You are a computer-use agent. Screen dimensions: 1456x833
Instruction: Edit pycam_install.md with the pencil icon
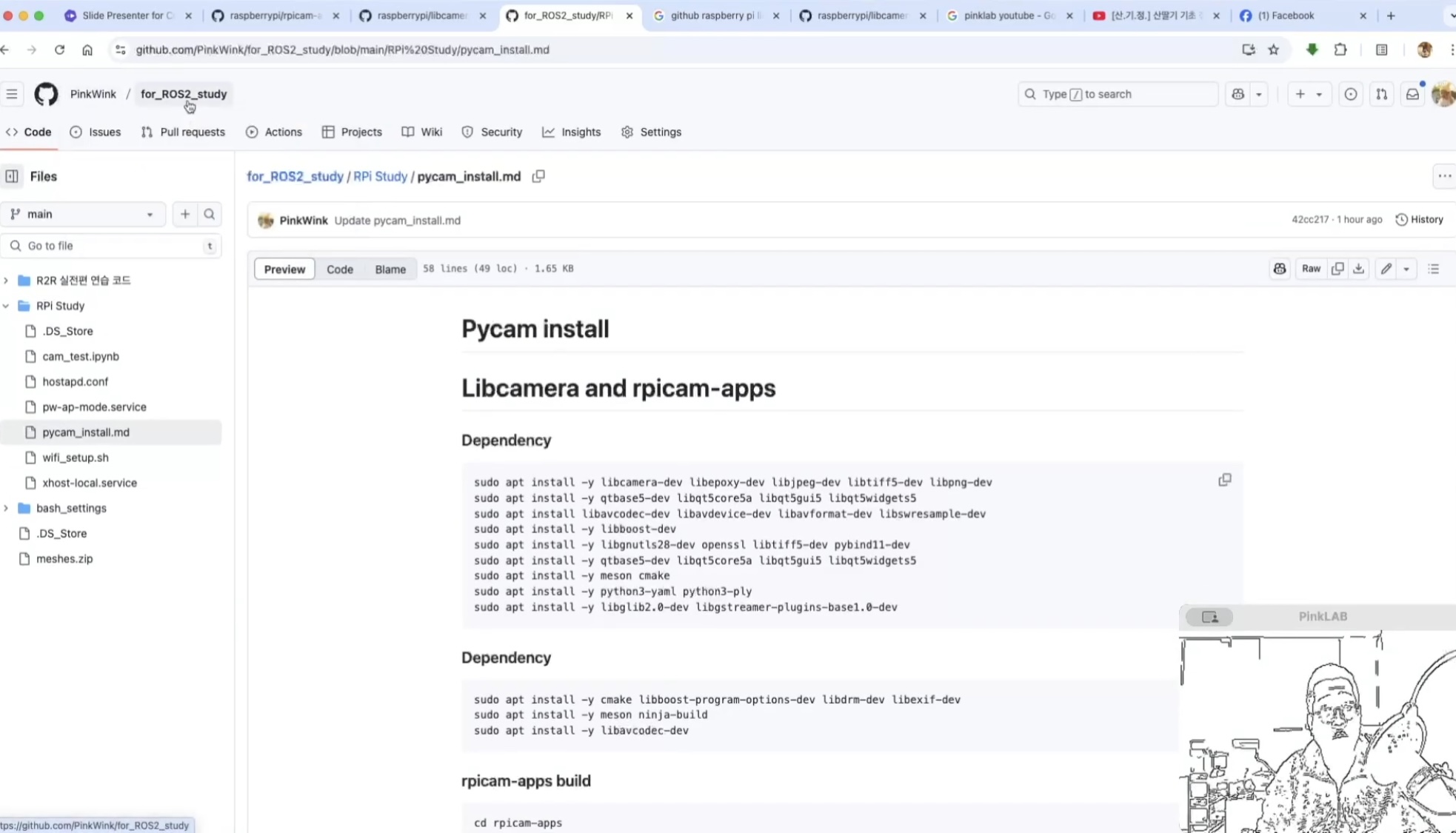click(x=1386, y=269)
